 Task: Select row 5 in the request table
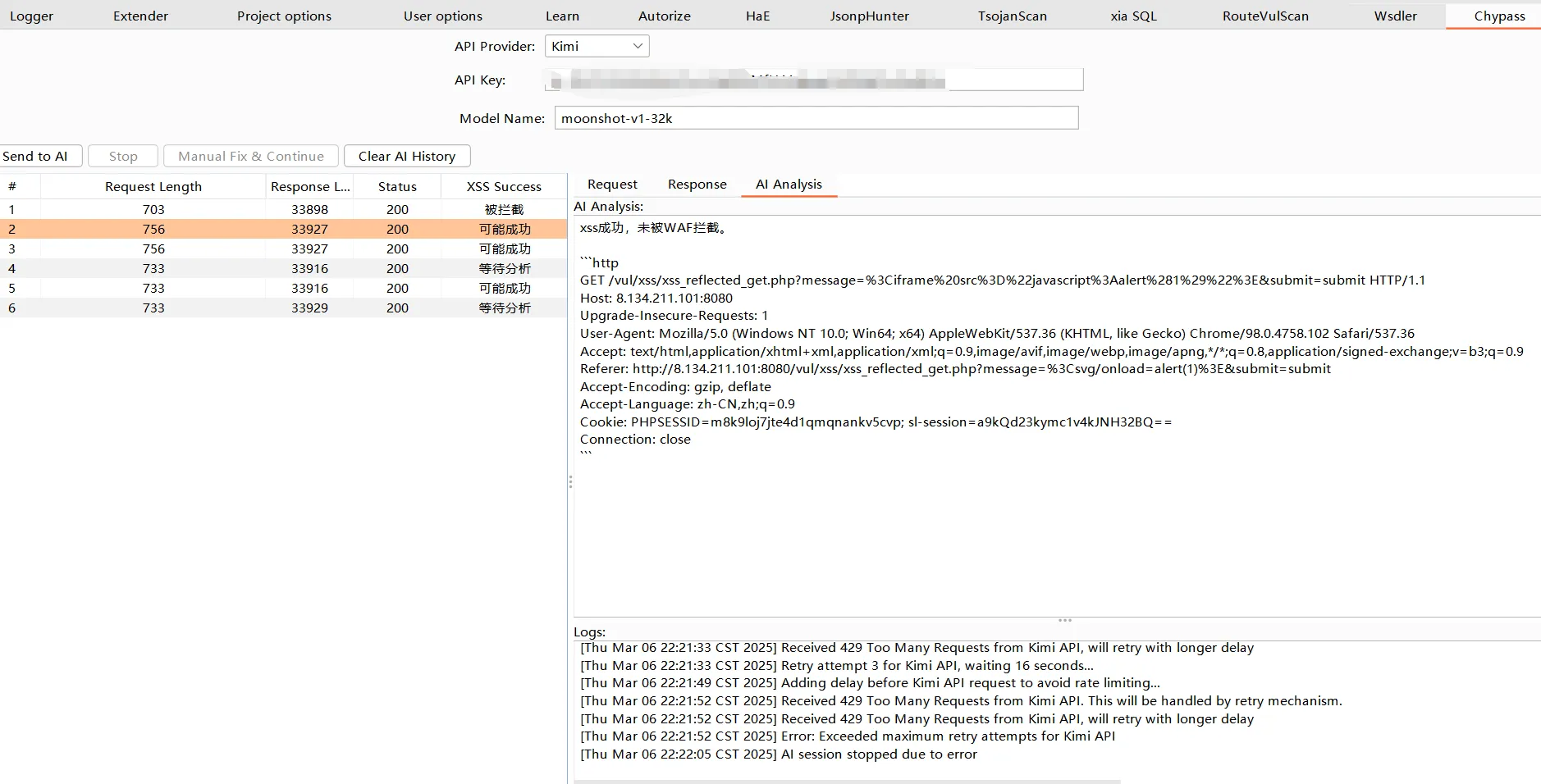(x=283, y=288)
